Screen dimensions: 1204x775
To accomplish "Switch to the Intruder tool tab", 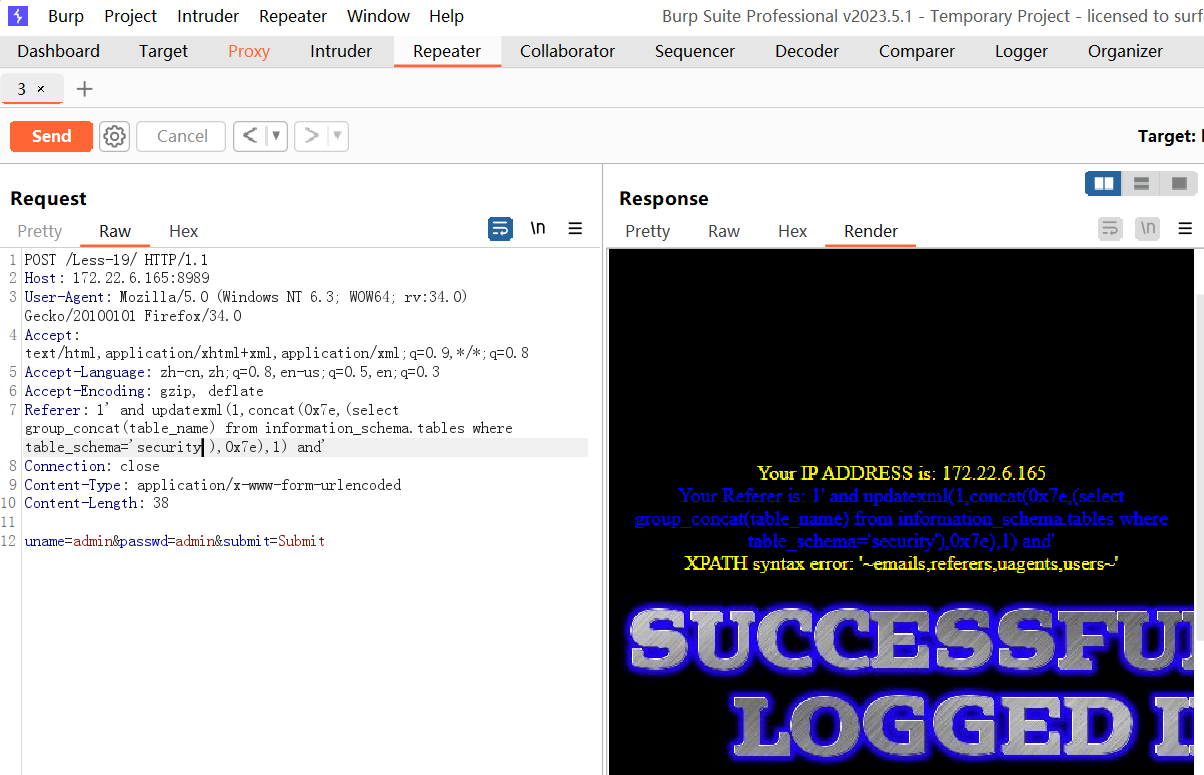I will (341, 51).
